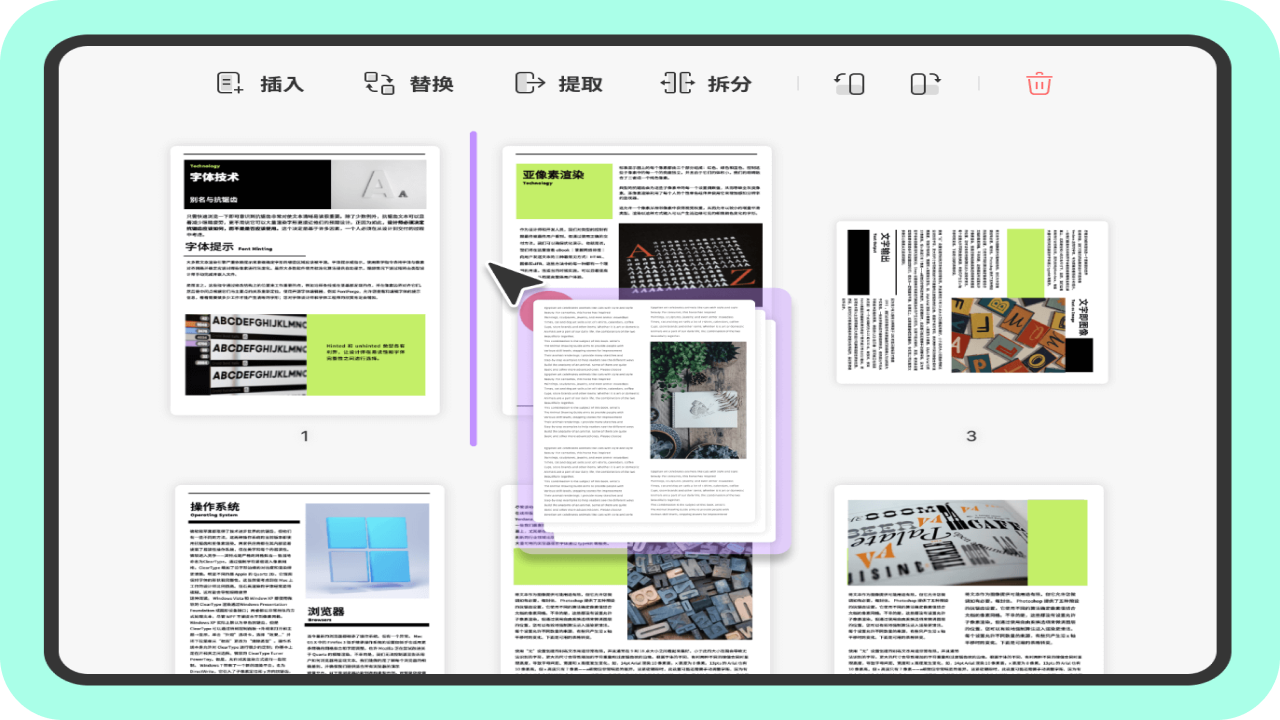This screenshot has height=720, width=1280.
Task: Click the Split document icon
Action: coord(677,84)
